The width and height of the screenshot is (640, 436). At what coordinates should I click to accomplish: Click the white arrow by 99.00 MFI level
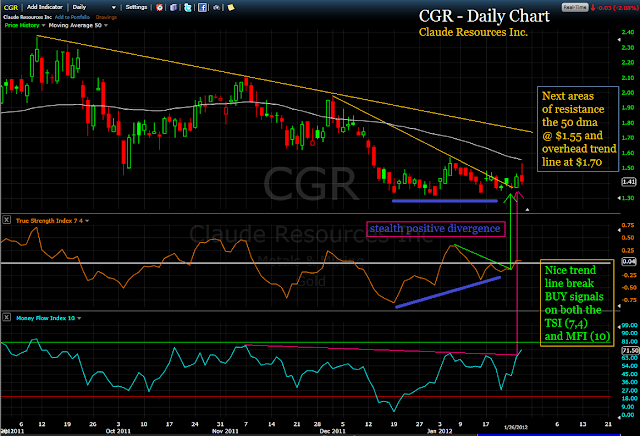[619, 326]
